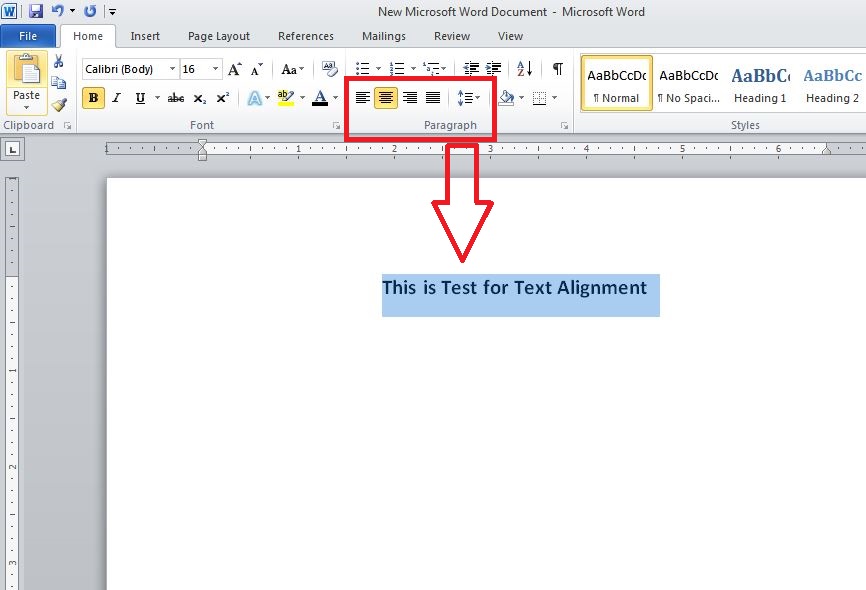Toggle underline on the selected text

(x=141, y=97)
